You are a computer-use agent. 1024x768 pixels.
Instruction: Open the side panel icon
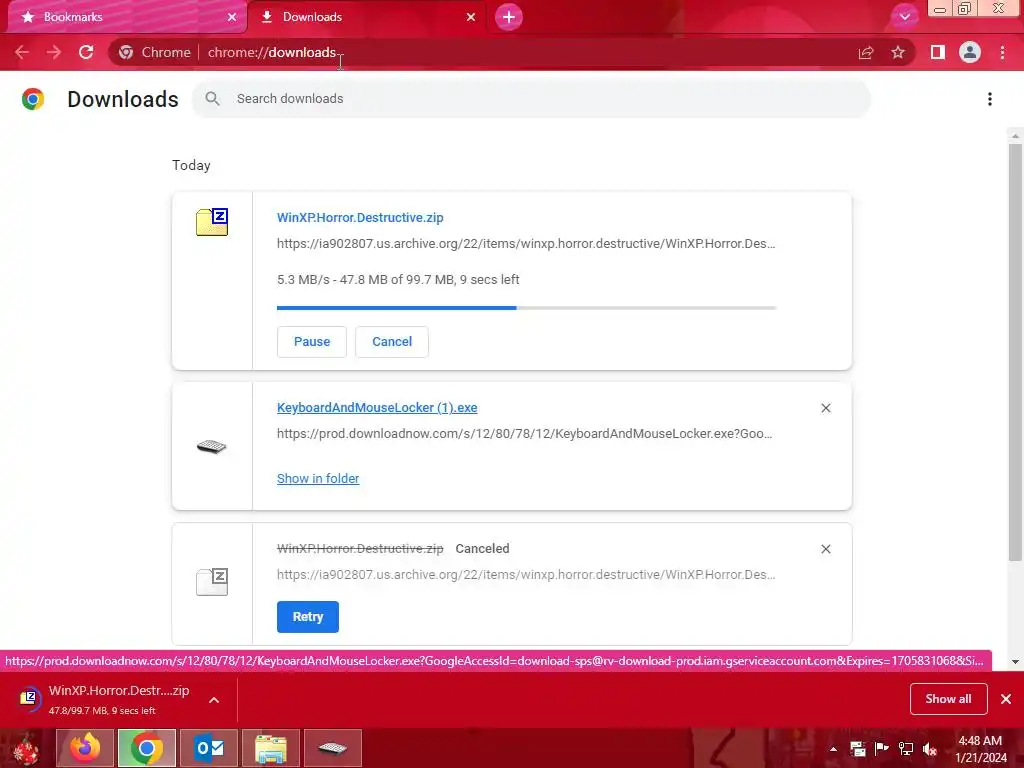click(x=938, y=52)
